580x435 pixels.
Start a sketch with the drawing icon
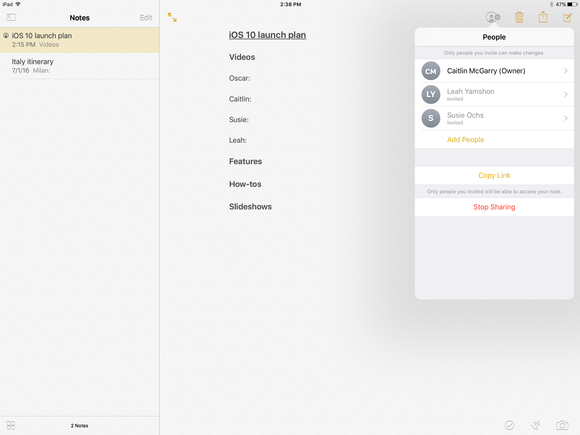coord(535,425)
